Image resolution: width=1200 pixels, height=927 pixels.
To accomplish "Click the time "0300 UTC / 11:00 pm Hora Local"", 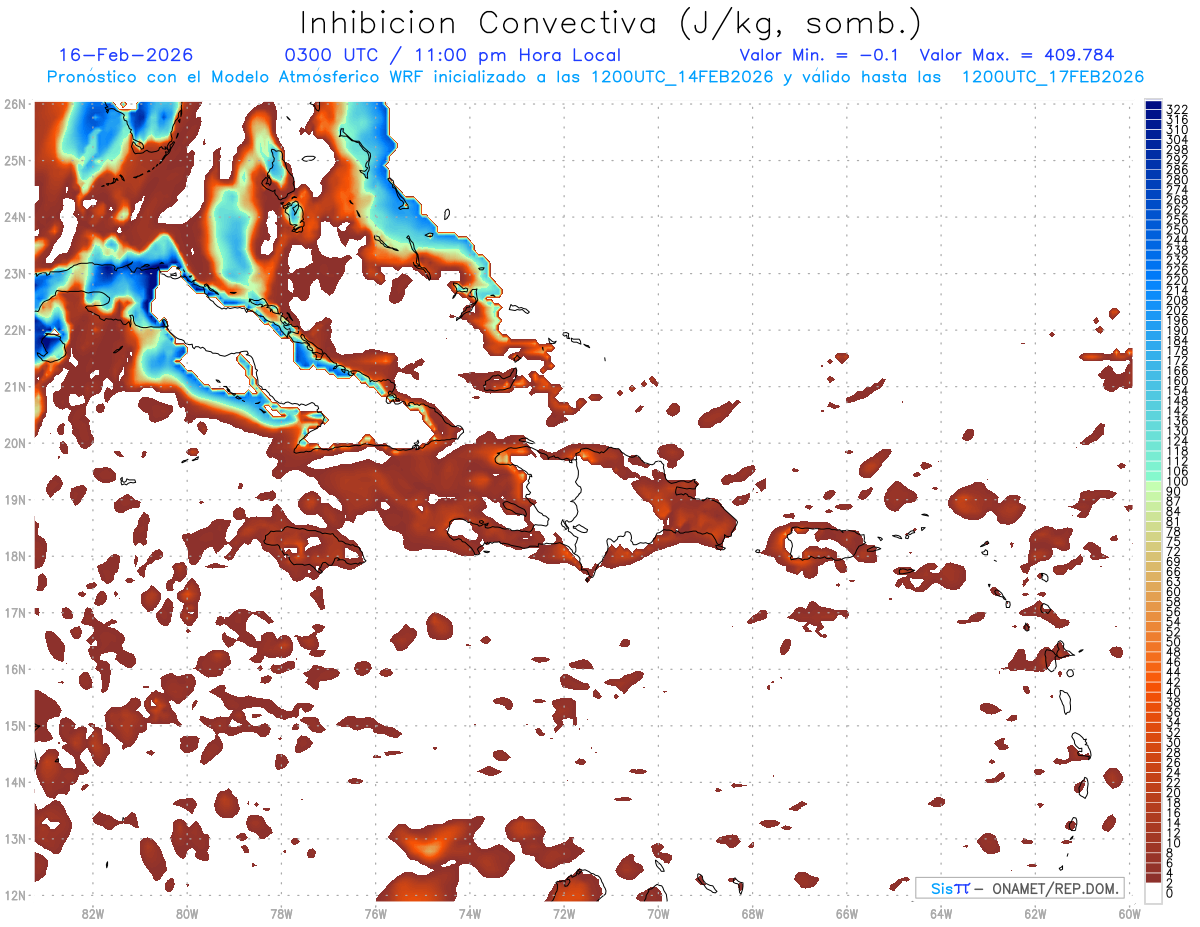I will (x=453, y=55).
